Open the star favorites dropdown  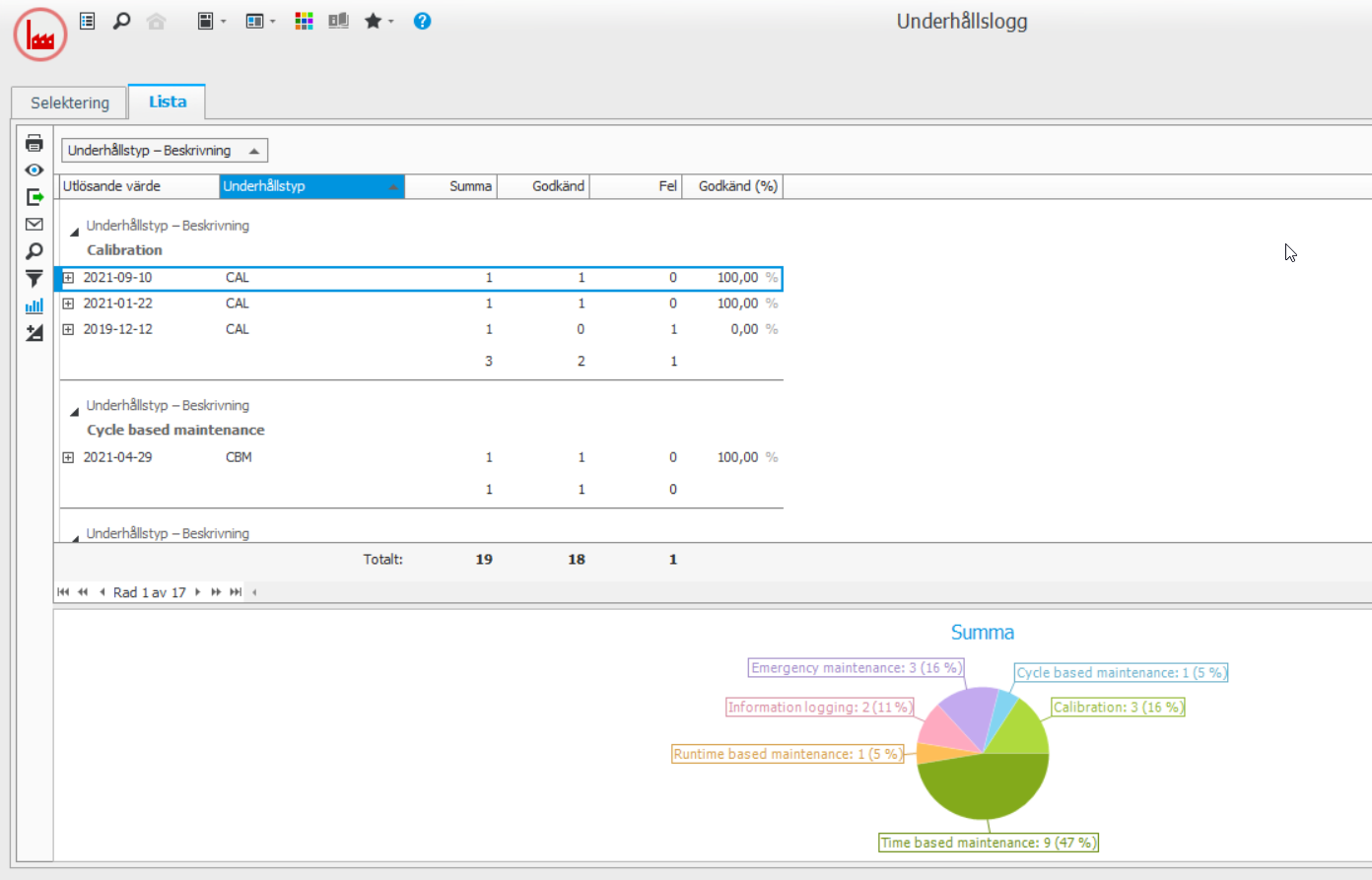coord(378,21)
